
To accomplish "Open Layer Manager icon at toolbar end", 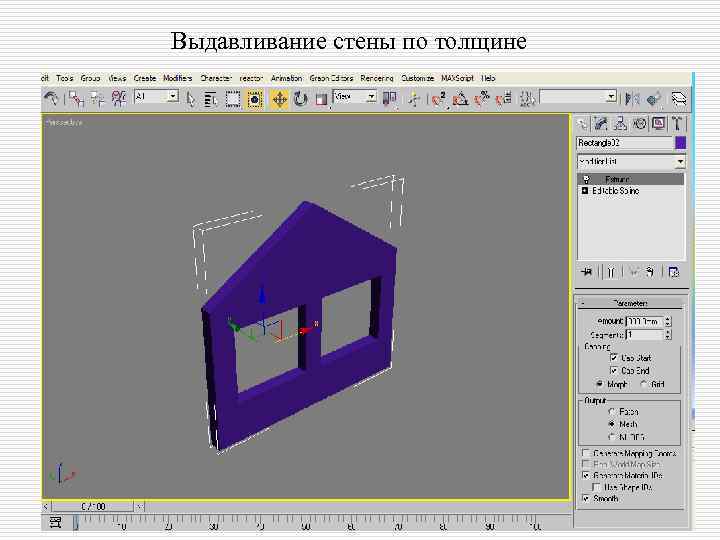I will pos(678,99).
